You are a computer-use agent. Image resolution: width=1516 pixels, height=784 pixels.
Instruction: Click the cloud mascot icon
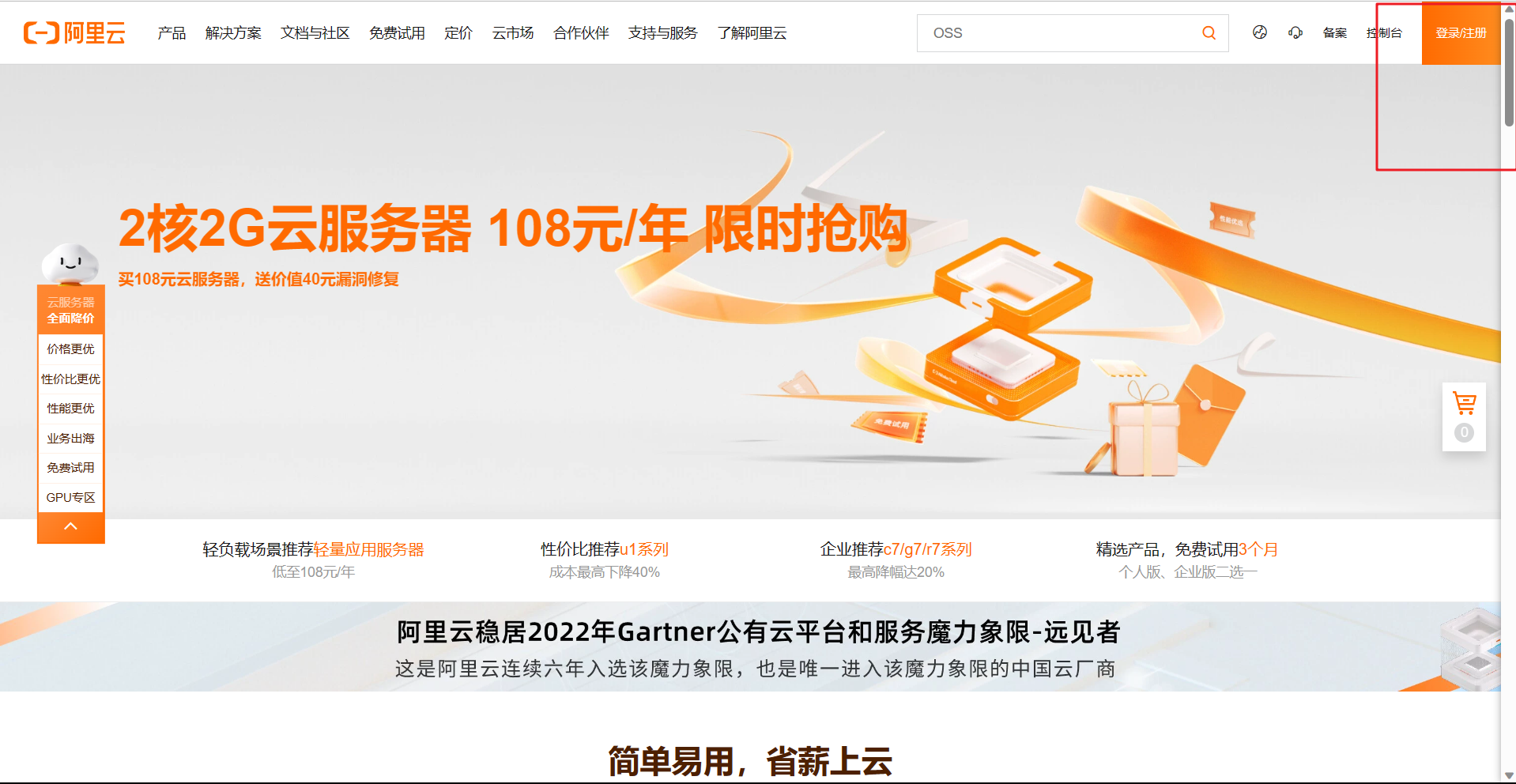[x=70, y=264]
